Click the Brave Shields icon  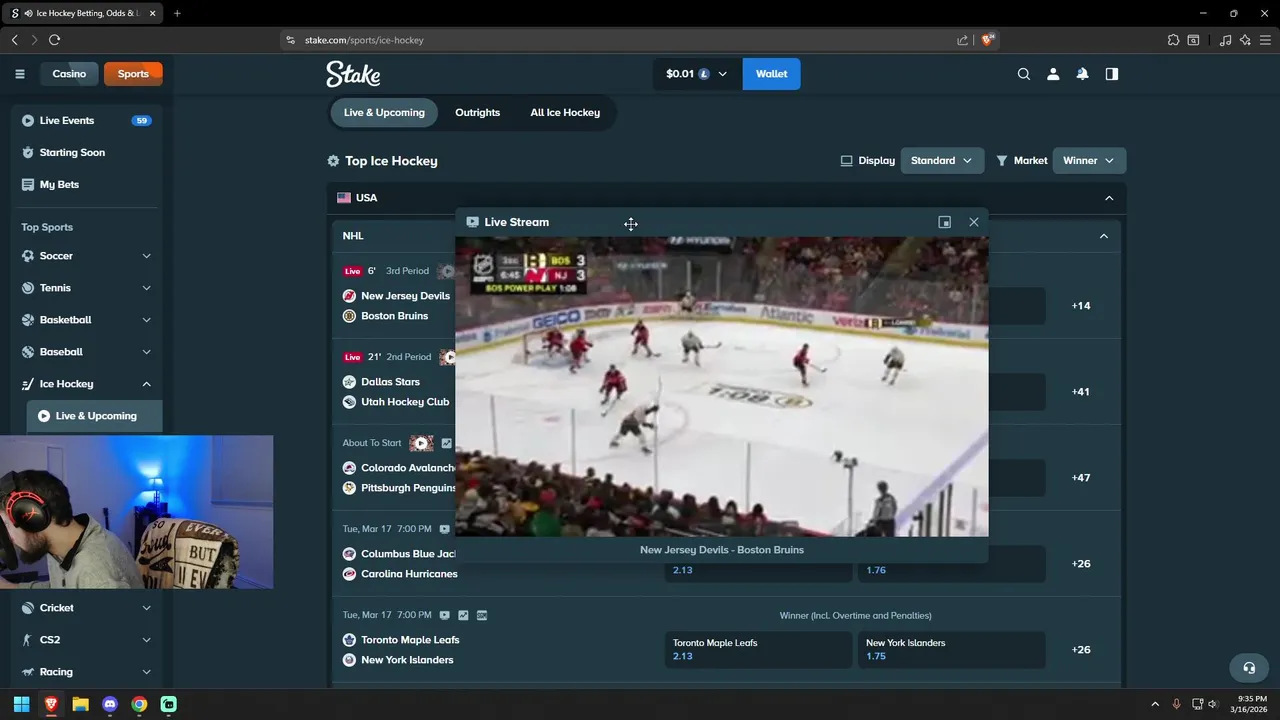tap(988, 40)
